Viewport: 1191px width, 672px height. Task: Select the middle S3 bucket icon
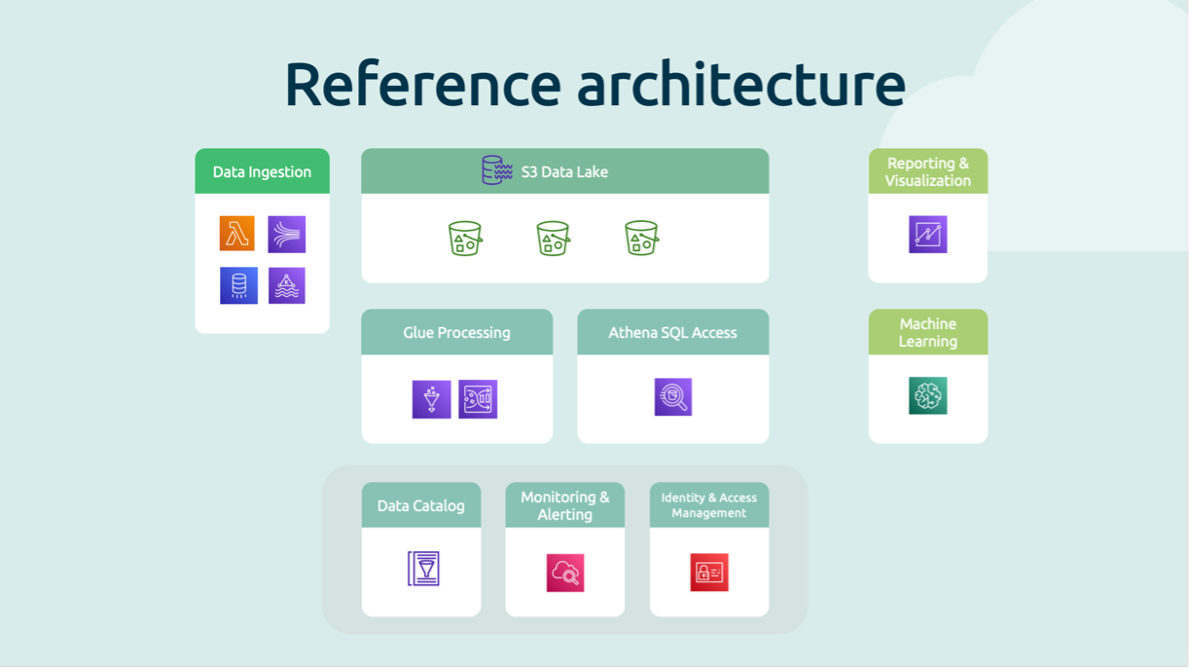coord(553,239)
